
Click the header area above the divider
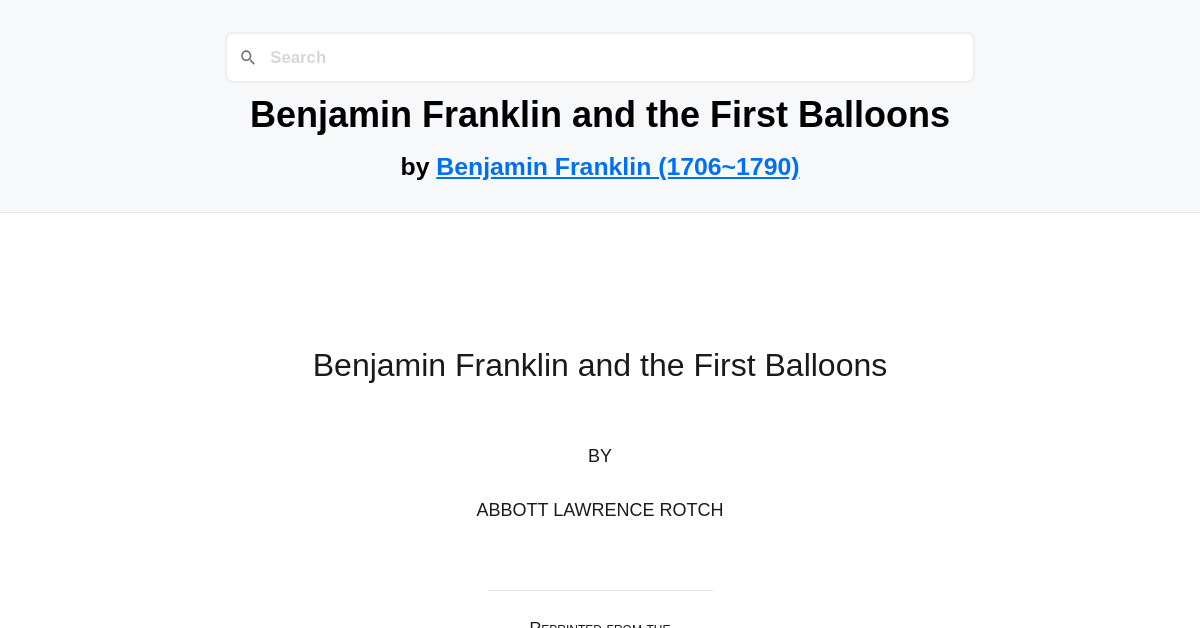coord(599,105)
